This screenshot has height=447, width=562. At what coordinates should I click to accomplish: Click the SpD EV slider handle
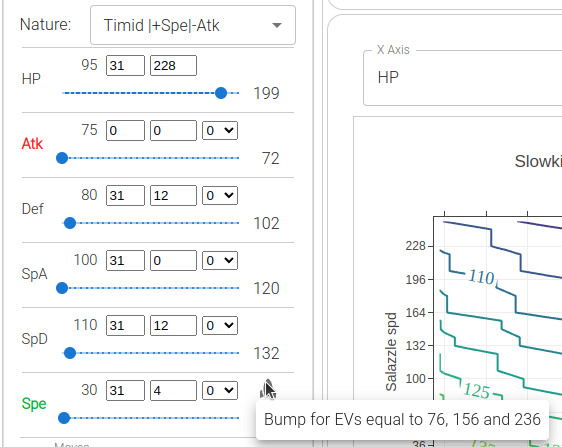coord(70,353)
